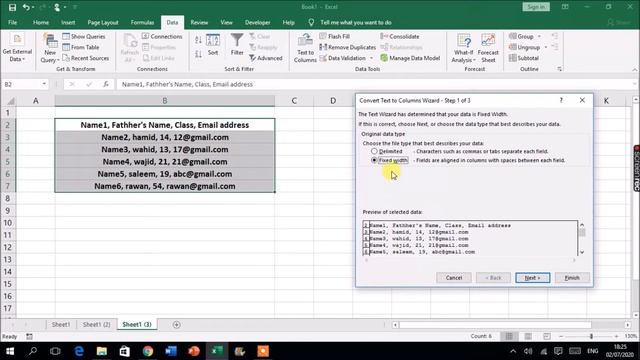The image size is (640, 360).
Task: Switch to Sheet1 (2) tab
Action: coord(96,324)
